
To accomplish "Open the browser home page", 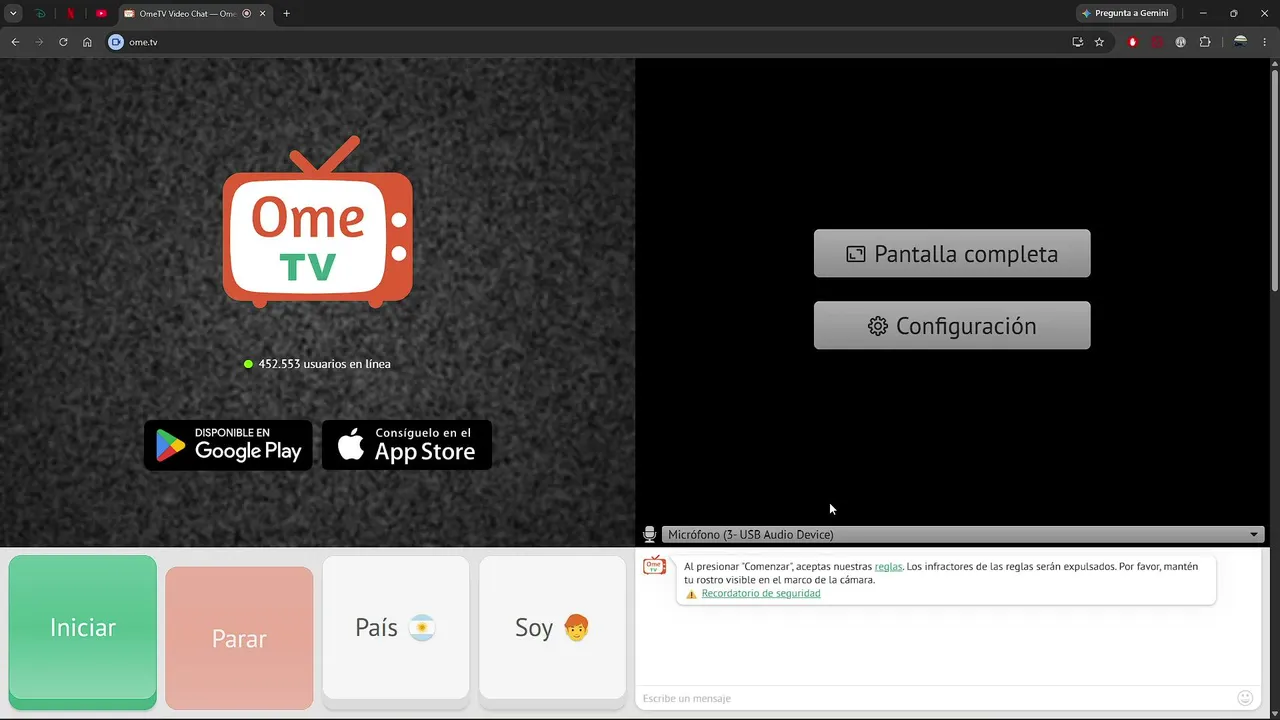I will 87,42.
